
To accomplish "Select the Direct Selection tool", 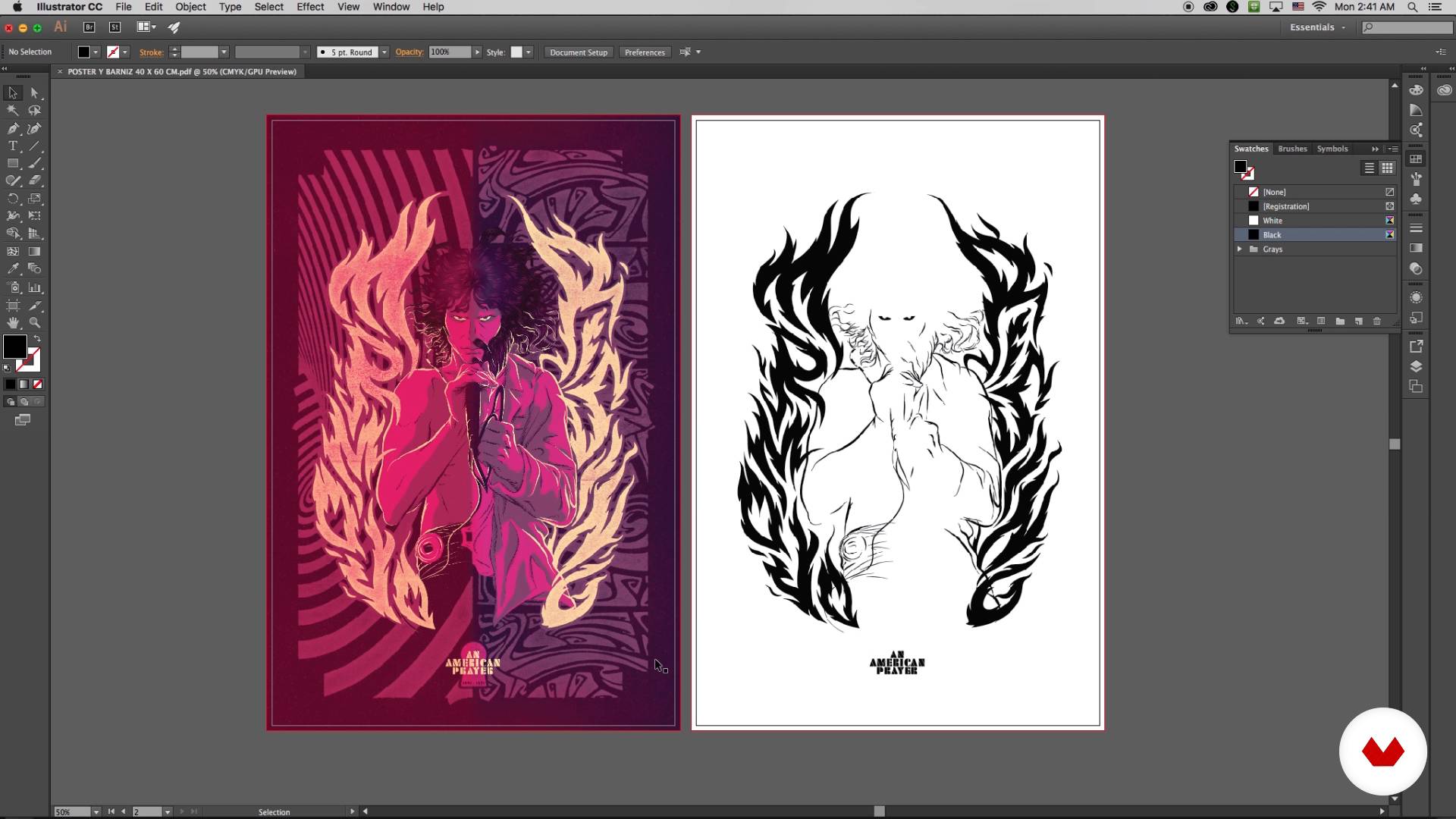I will coord(35,93).
